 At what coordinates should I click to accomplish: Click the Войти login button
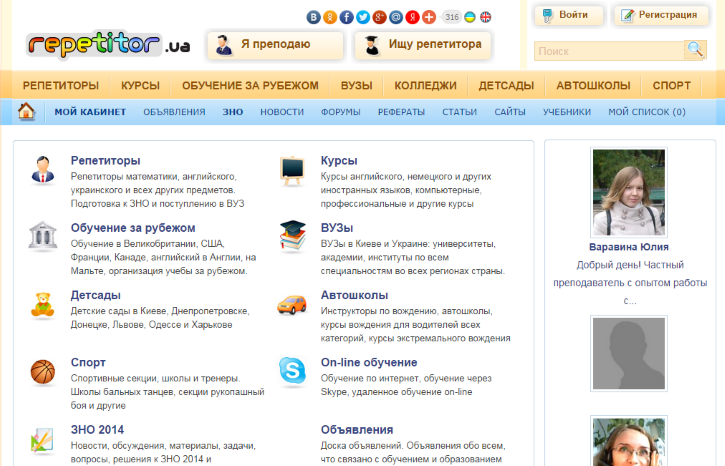[x=569, y=15]
